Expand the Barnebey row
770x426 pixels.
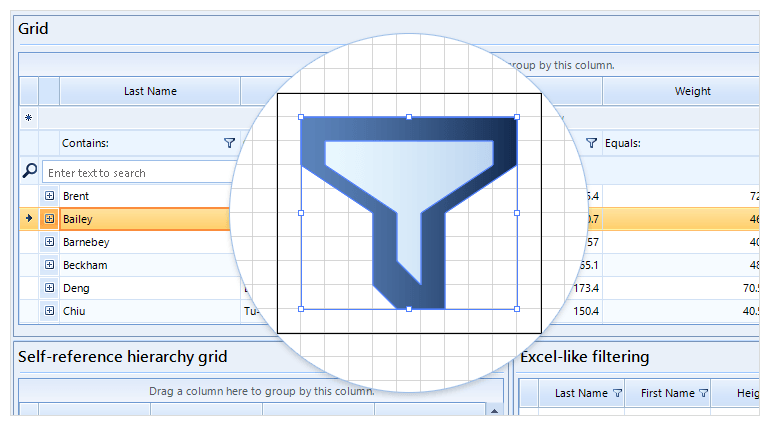(x=49, y=242)
